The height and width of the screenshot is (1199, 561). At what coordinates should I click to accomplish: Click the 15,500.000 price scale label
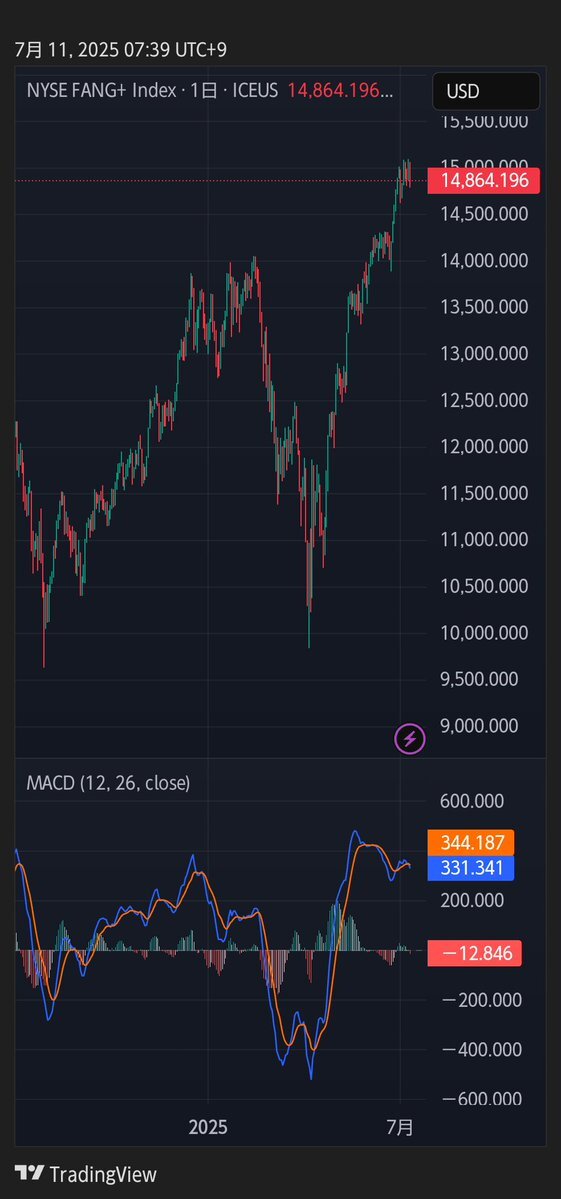485,121
